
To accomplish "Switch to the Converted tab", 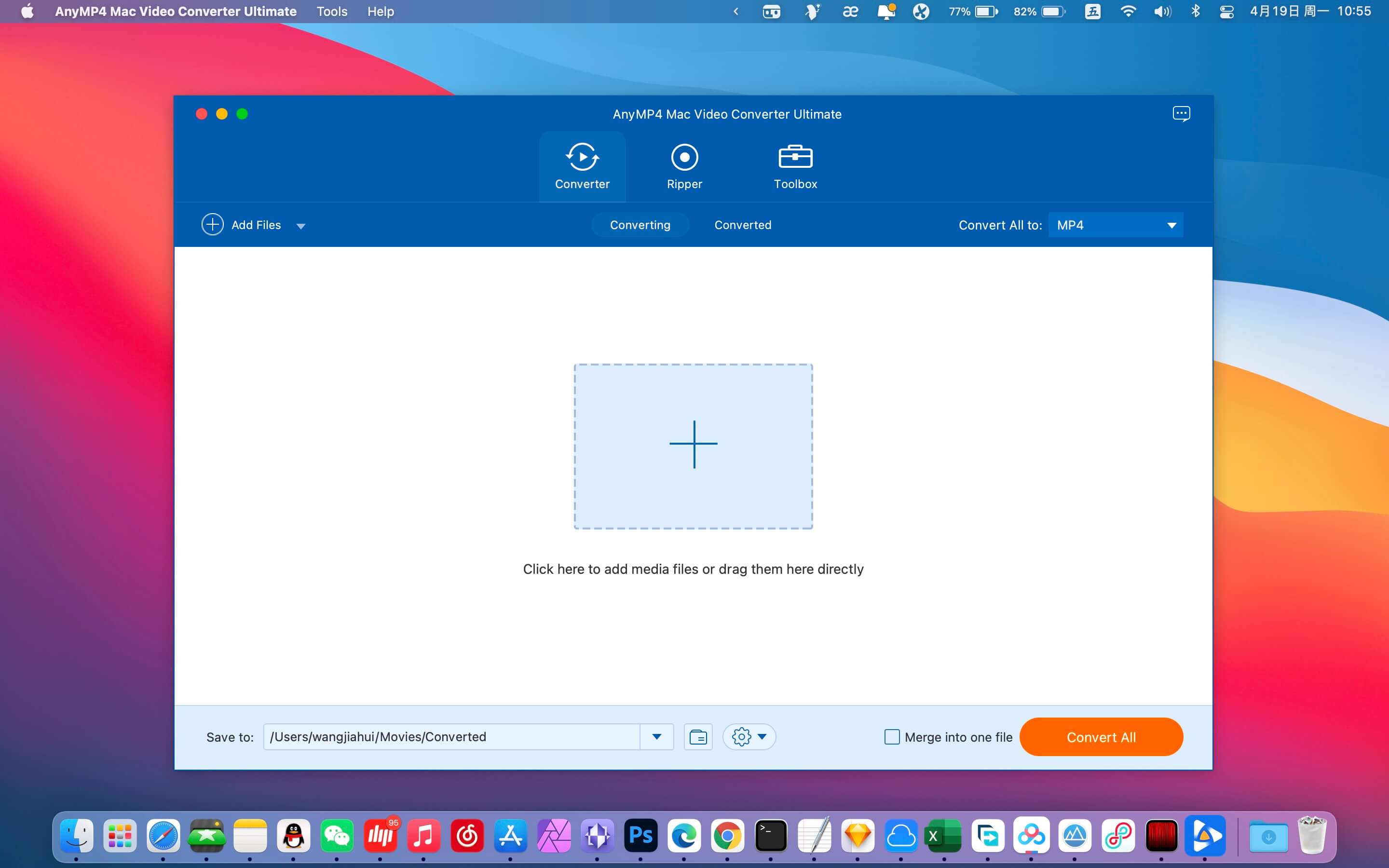I will [742, 225].
